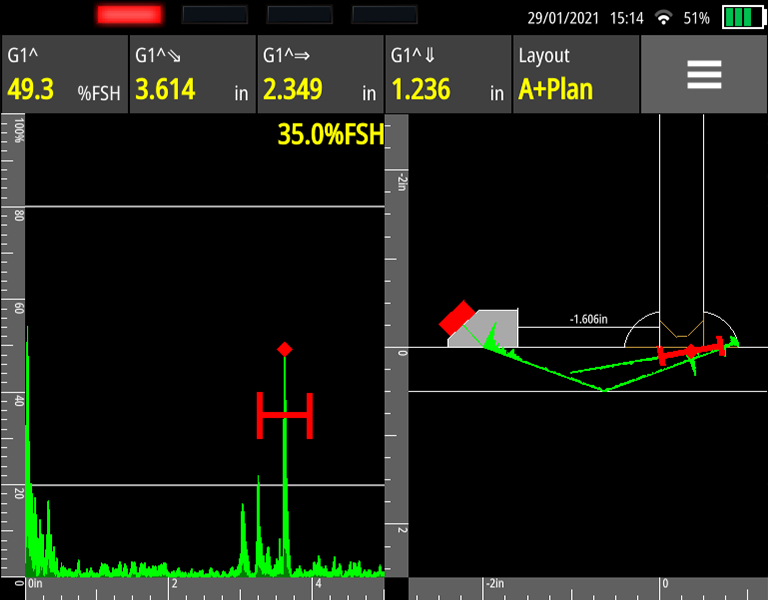Screen dimensions: 768x600
Task: Tap the battery status icon
Action: tap(741, 18)
